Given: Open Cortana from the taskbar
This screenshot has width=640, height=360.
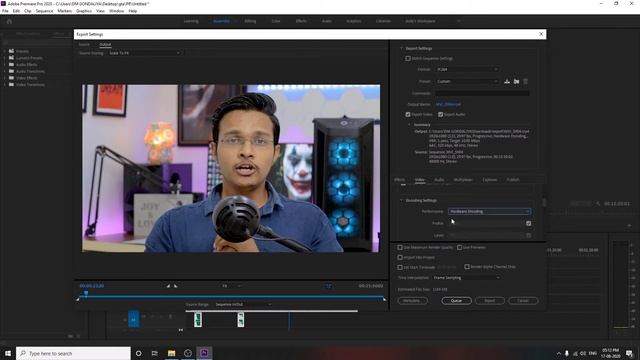Looking at the screenshot, I should point(138,353).
